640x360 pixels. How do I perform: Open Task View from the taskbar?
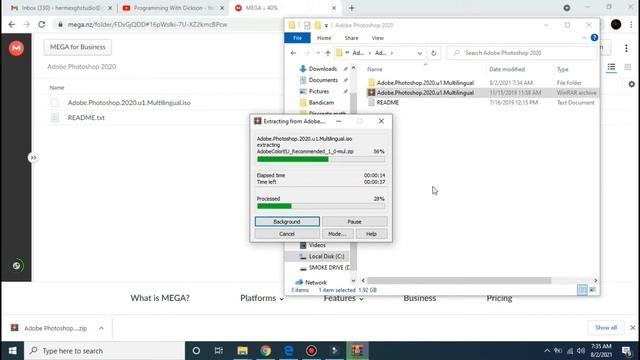pyautogui.click(x=219, y=351)
